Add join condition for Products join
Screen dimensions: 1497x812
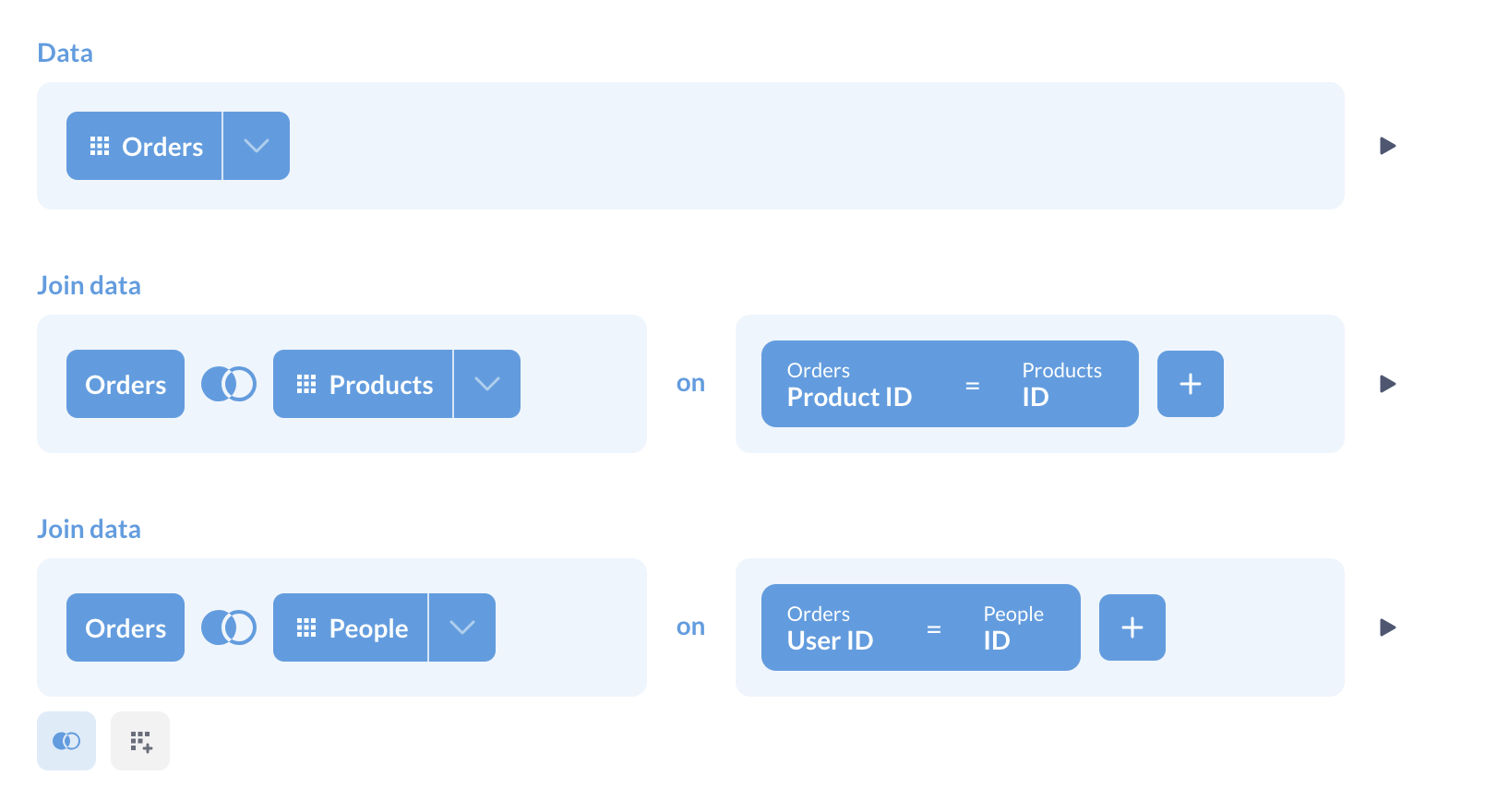[1190, 384]
